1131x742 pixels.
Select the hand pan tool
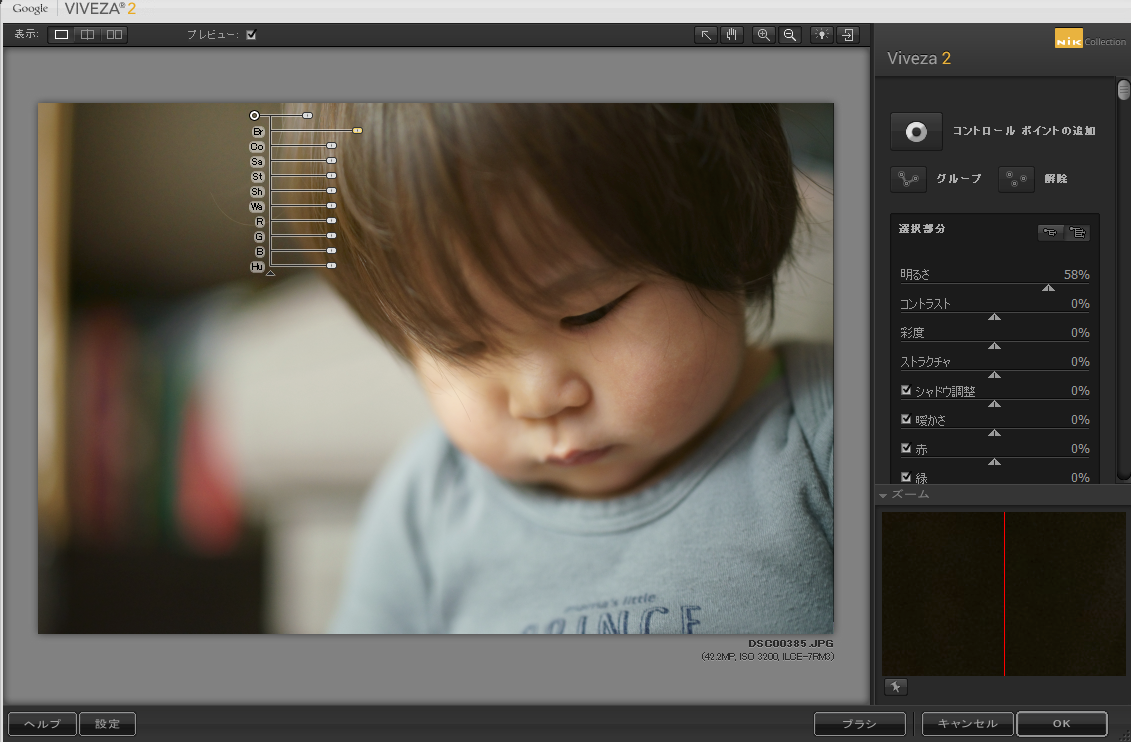(731, 35)
